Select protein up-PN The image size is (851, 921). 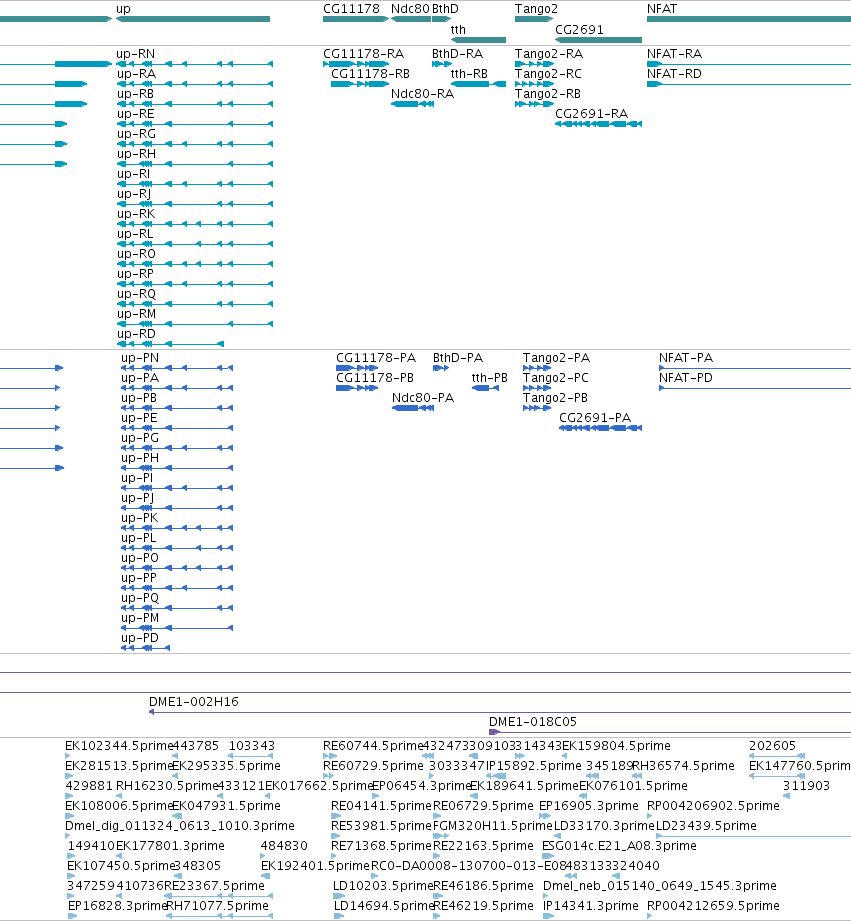[x=140, y=358]
